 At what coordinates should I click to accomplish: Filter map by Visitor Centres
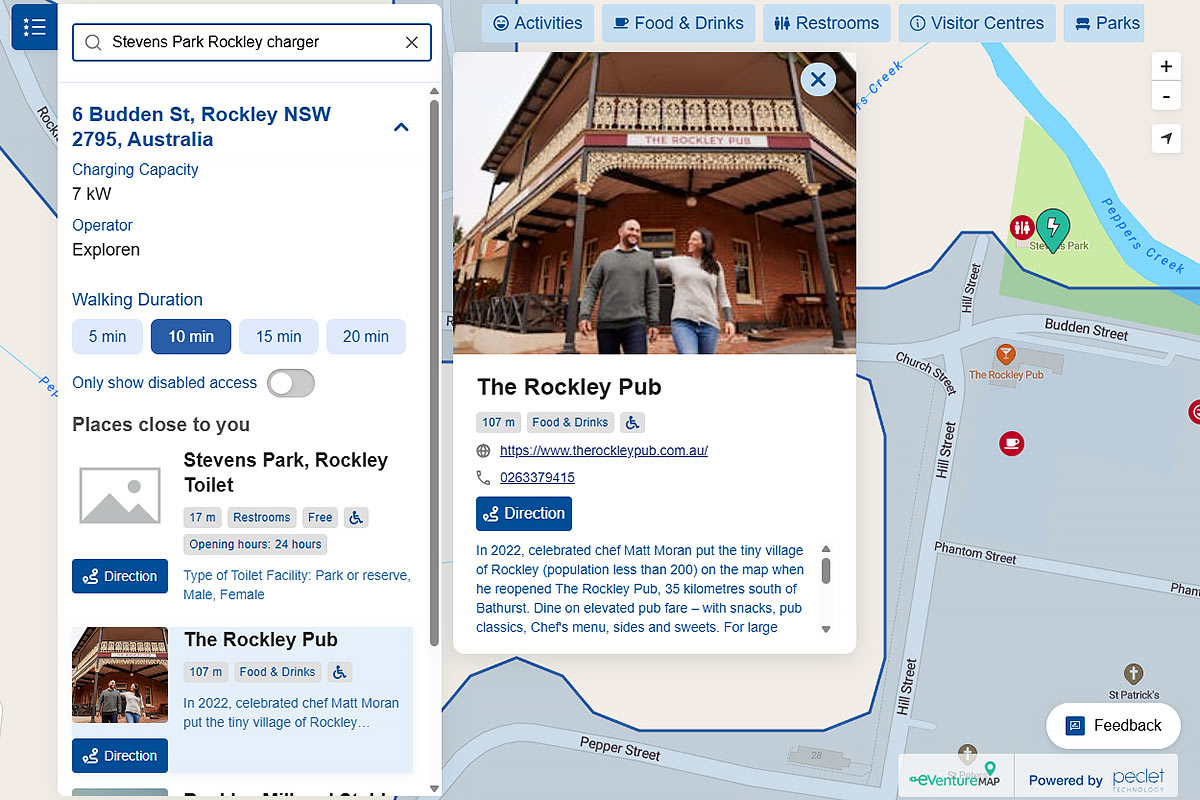[977, 23]
